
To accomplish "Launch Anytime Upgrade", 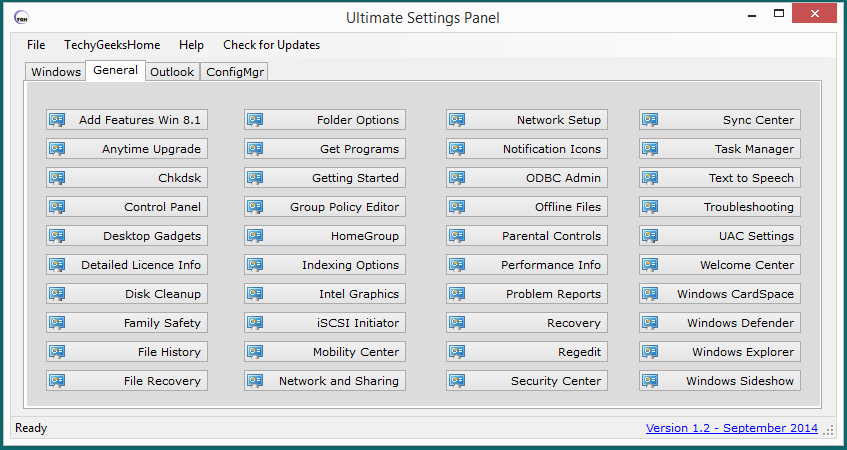I will point(127,149).
